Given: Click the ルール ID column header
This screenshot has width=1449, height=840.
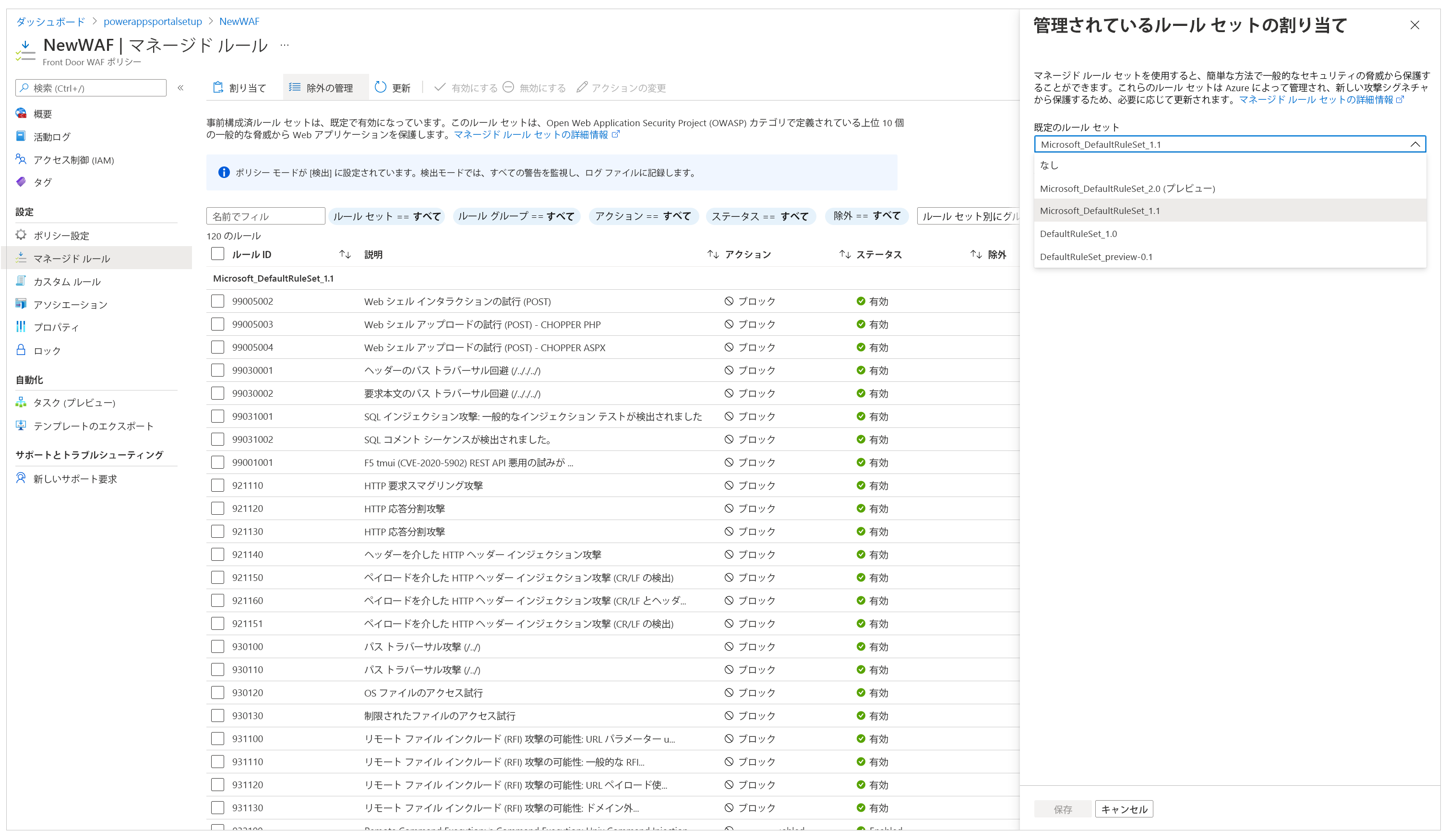Looking at the screenshot, I should click(x=251, y=255).
